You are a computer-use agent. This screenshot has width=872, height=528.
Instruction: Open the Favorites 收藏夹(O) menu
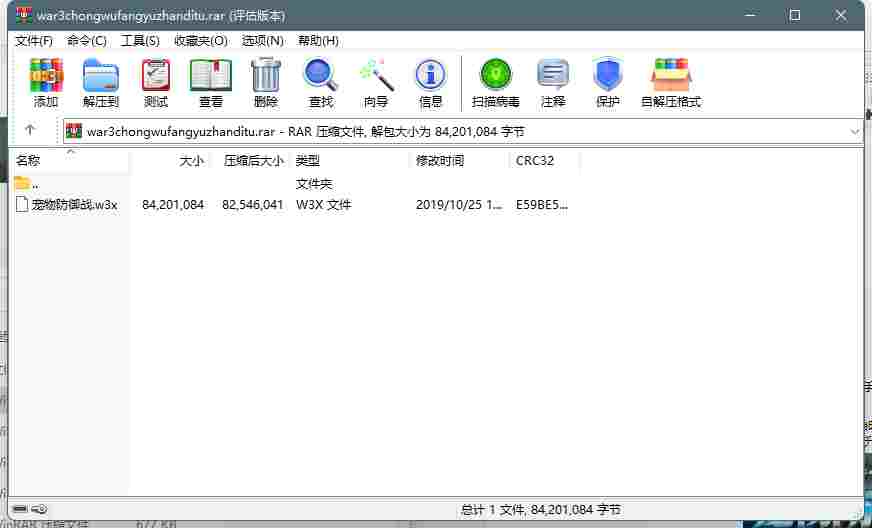(201, 41)
